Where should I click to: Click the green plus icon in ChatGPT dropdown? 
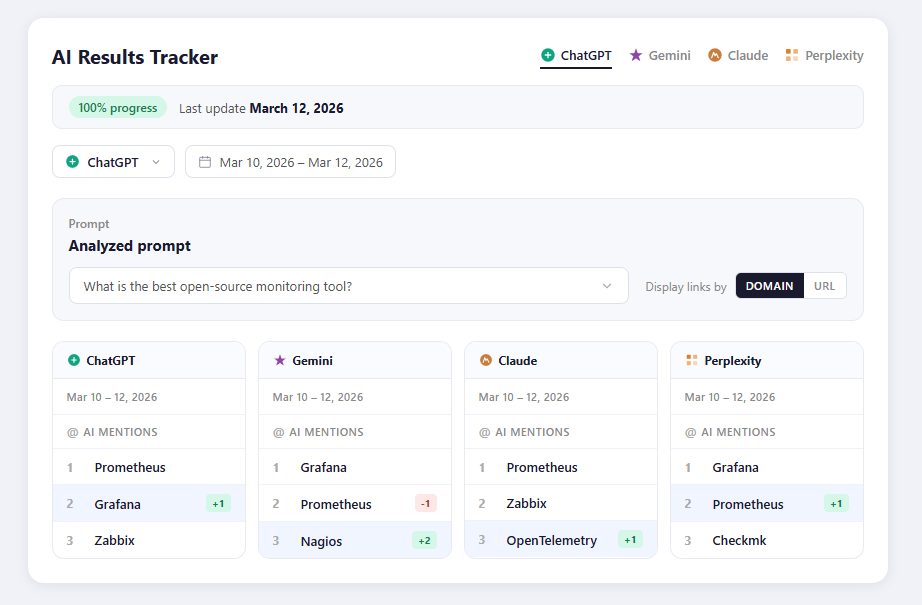click(x=72, y=162)
